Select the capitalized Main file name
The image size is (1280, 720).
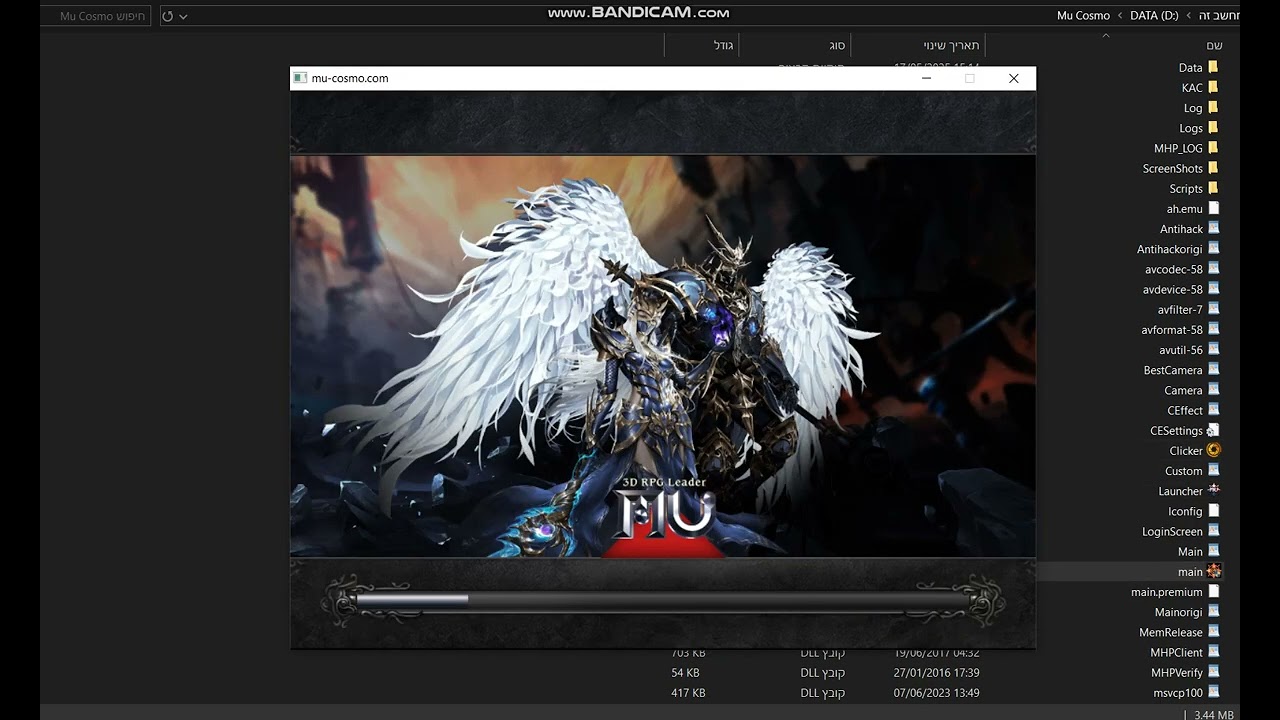[x=1190, y=551]
